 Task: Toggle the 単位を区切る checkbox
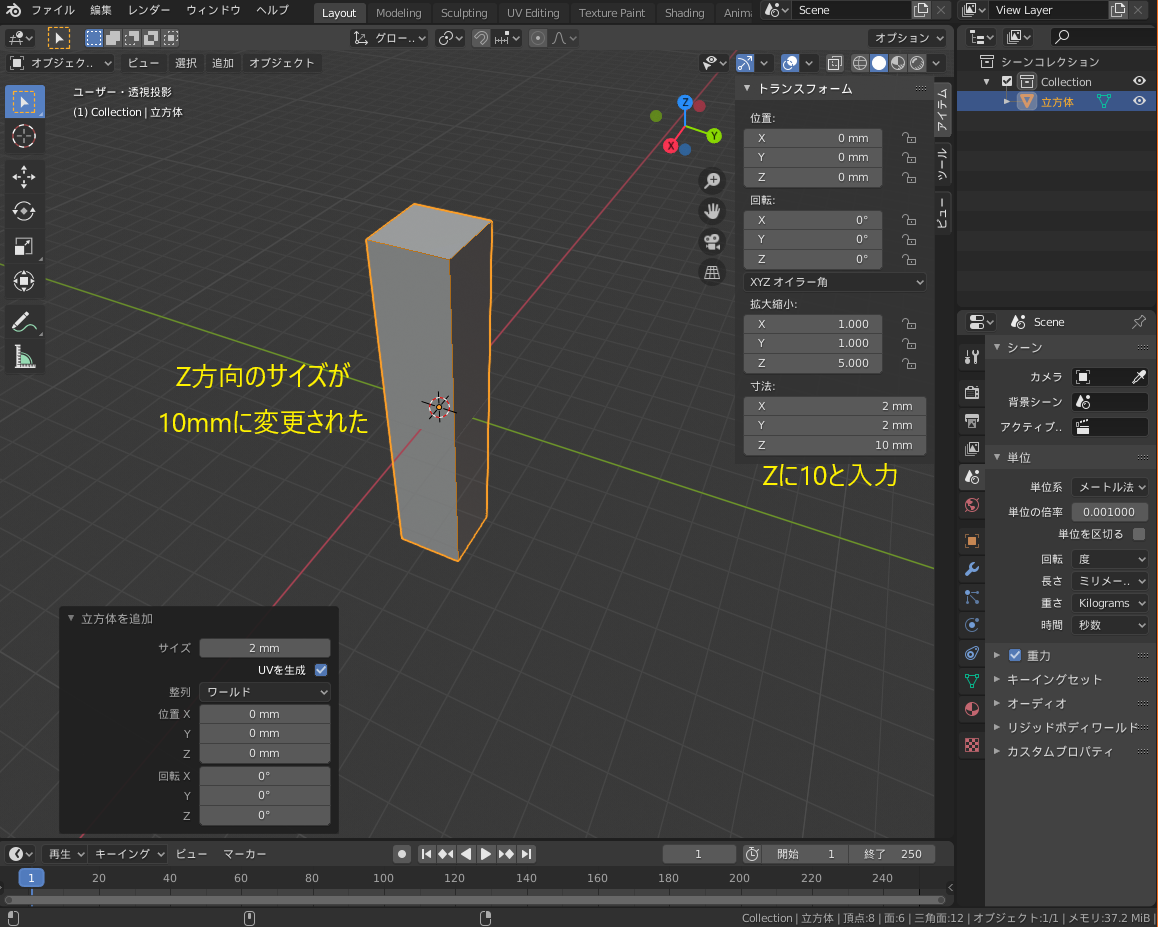pos(1139,534)
